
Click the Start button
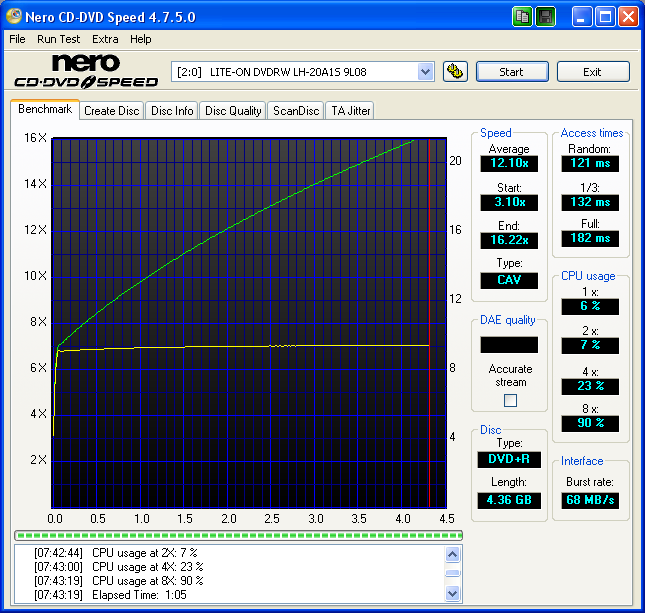(x=512, y=72)
